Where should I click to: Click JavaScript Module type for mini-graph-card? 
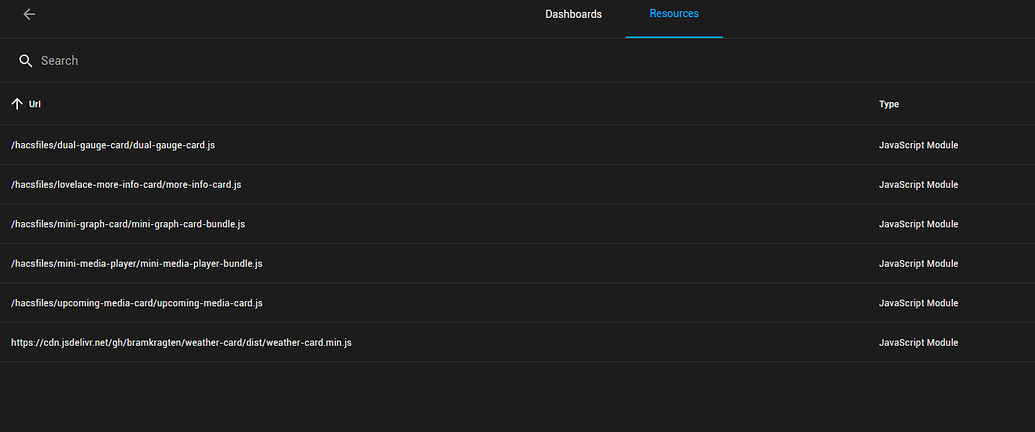point(918,224)
